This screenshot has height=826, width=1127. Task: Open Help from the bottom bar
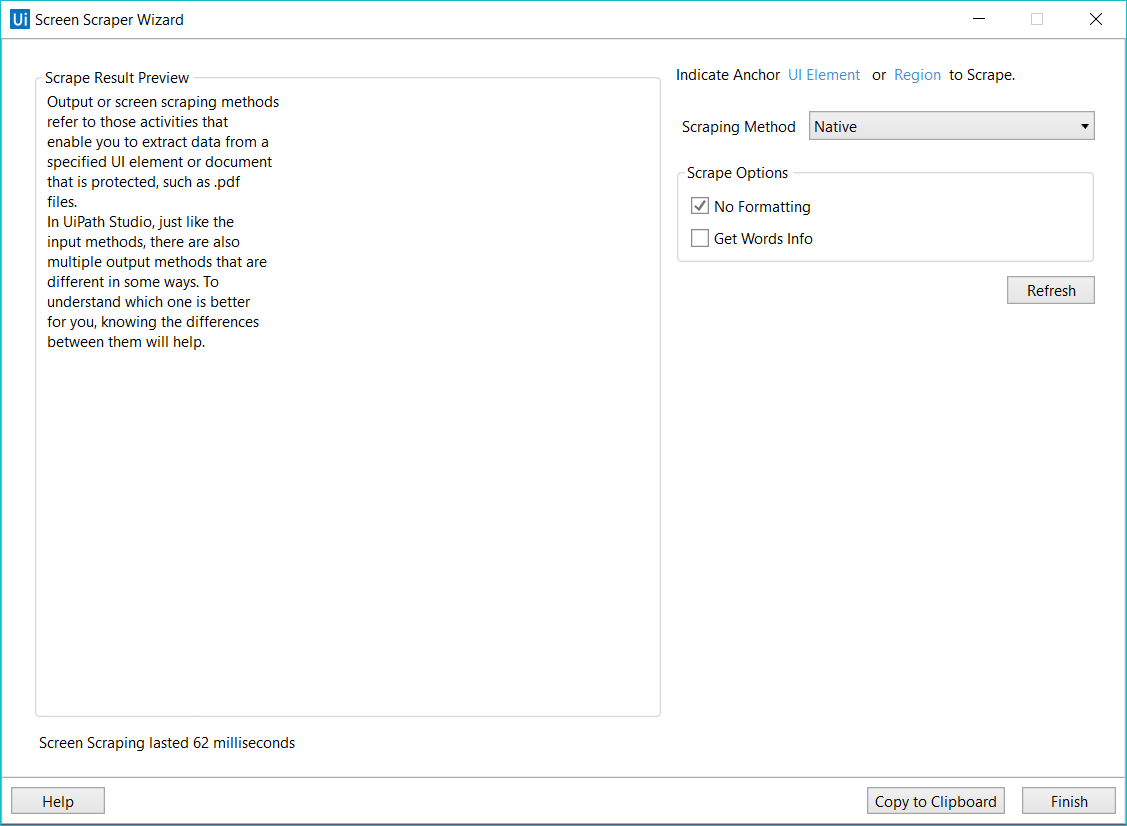[x=58, y=801]
